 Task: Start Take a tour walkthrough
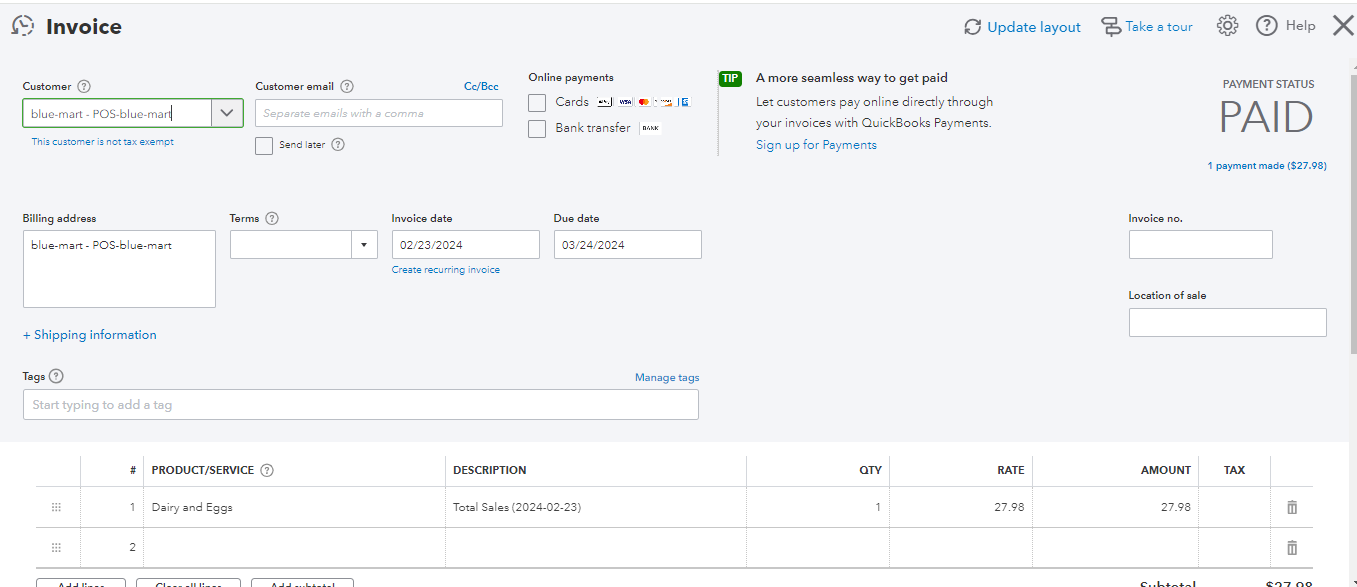(x=1147, y=27)
